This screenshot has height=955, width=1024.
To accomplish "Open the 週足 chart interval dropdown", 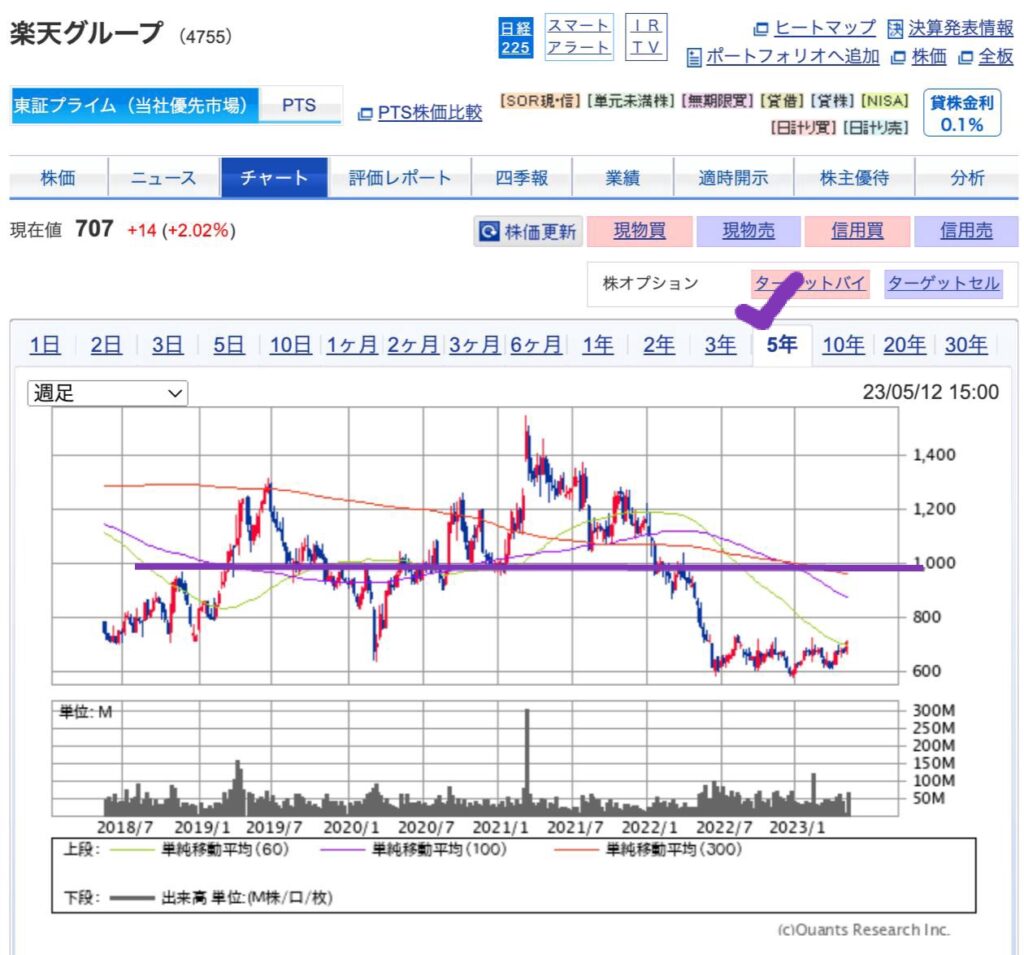I will [x=108, y=393].
